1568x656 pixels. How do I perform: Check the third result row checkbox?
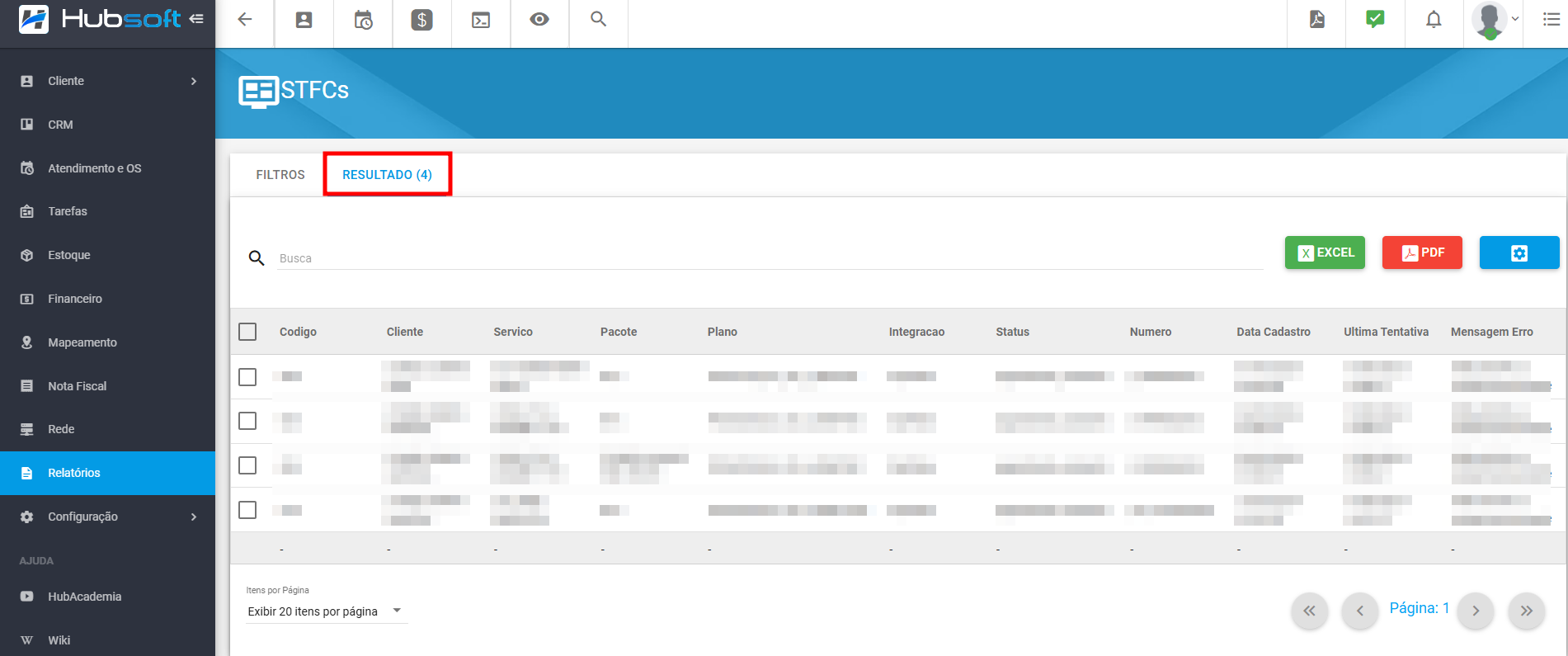(x=247, y=465)
